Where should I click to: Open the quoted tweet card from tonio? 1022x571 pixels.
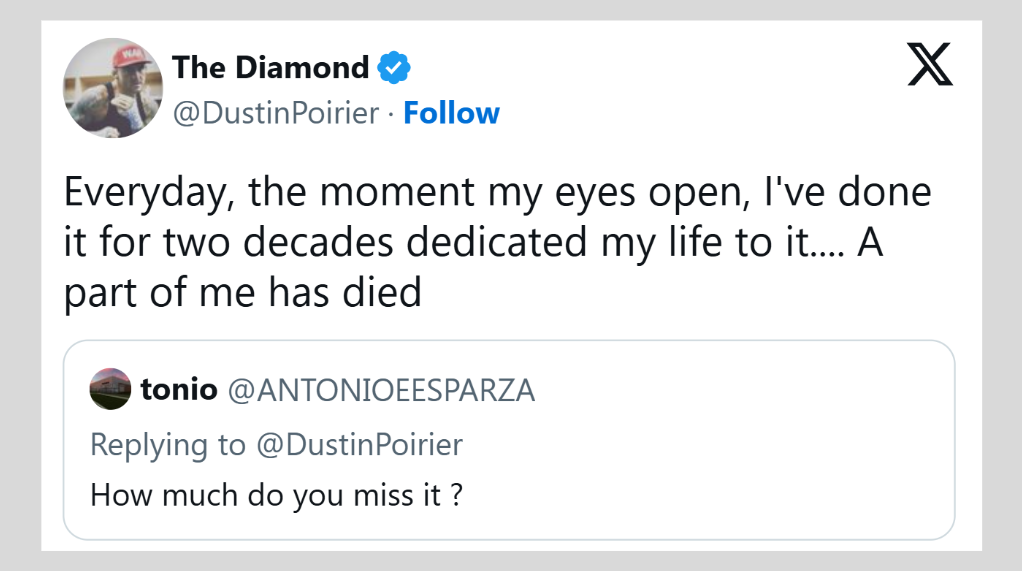(700, 470)
